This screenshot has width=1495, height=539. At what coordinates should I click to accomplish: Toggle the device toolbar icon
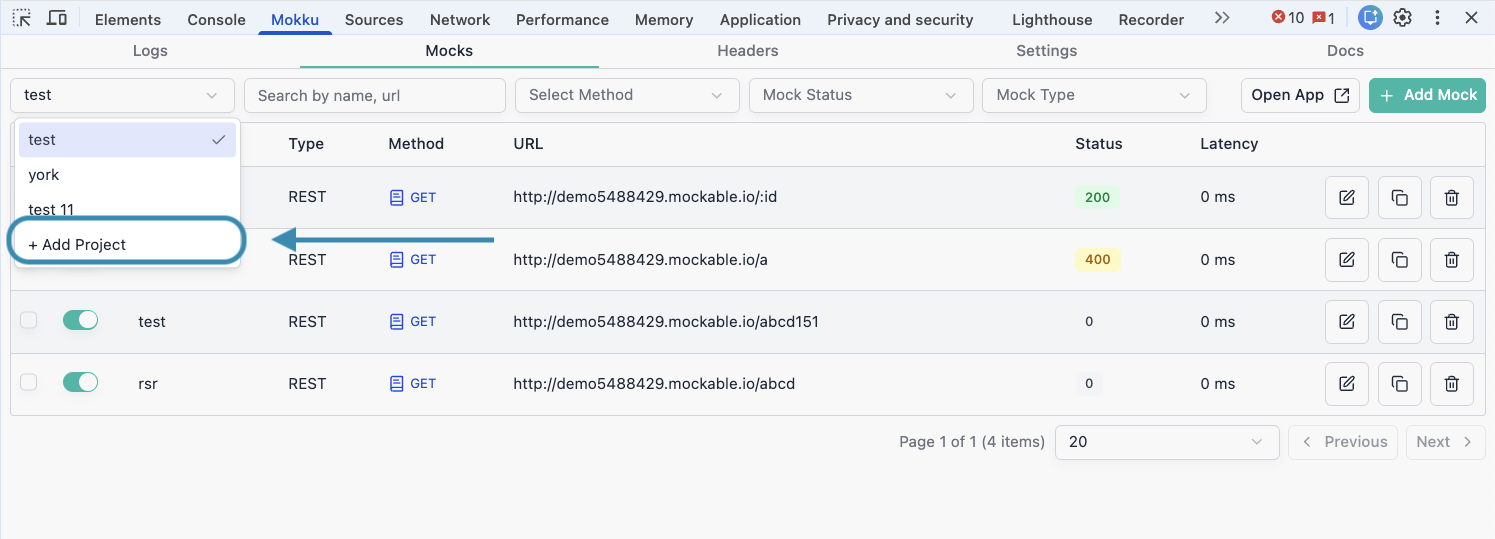pos(57,18)
